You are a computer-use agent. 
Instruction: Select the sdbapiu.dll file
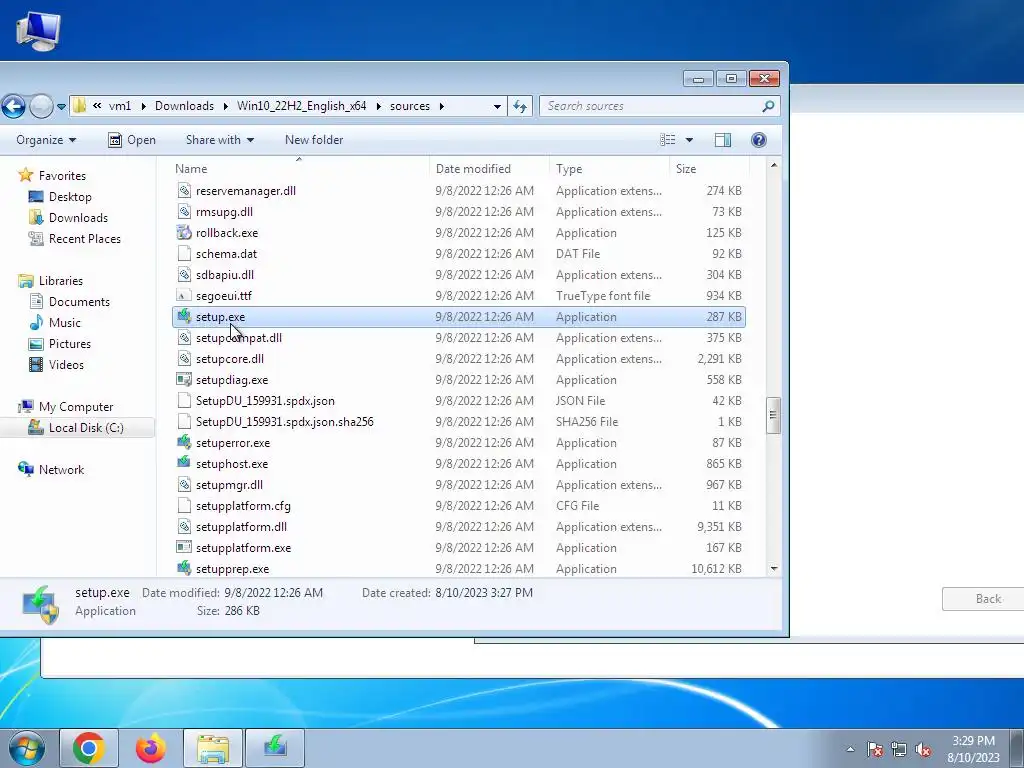(x=225, y=274)
